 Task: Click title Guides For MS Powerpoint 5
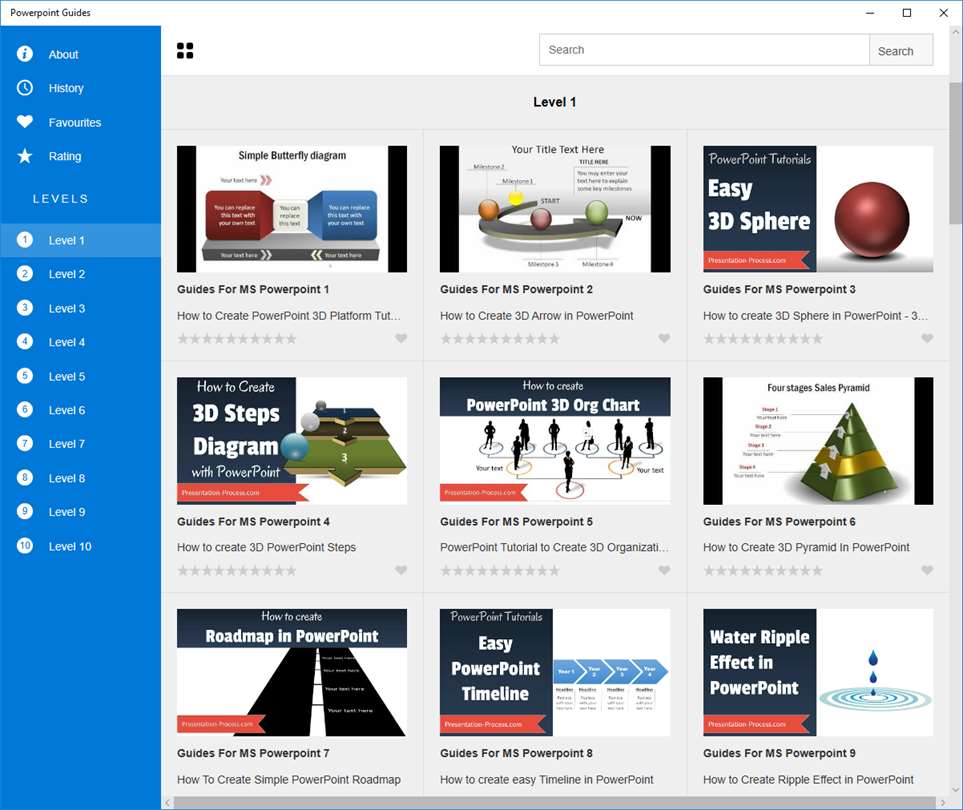517,521
